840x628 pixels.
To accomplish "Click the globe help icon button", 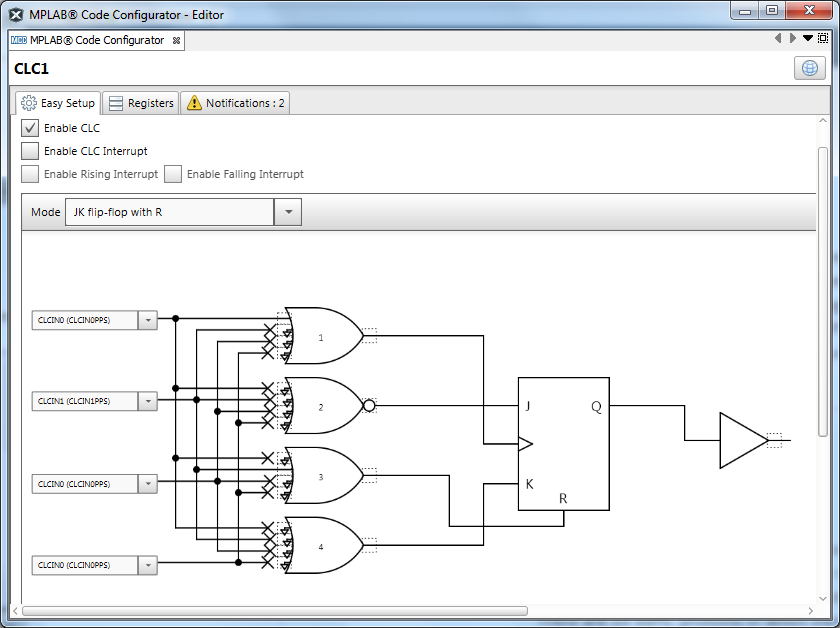I will [809, 68].
